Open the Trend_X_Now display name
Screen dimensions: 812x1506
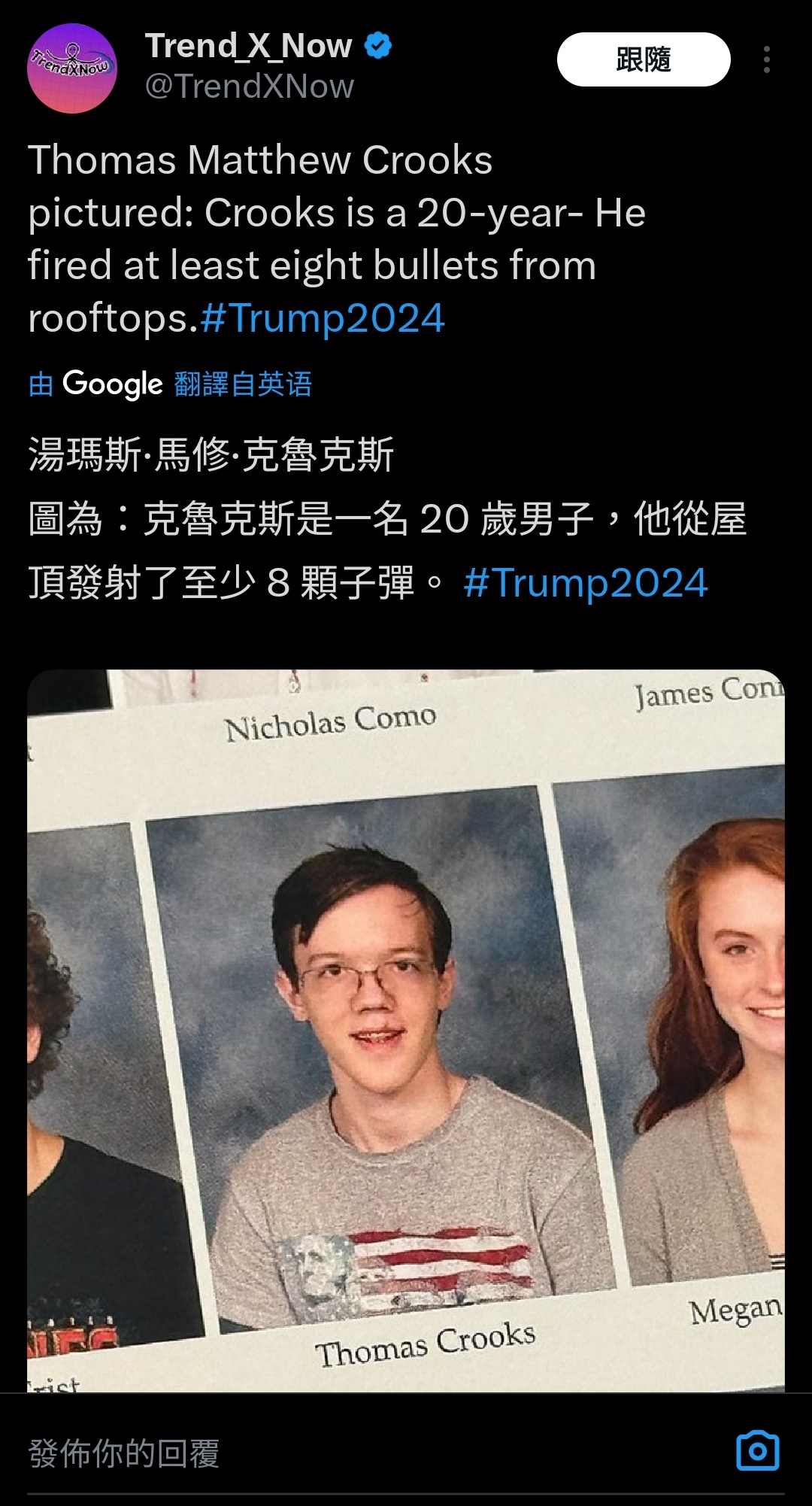pyautogui.click(x=248, y=46)
